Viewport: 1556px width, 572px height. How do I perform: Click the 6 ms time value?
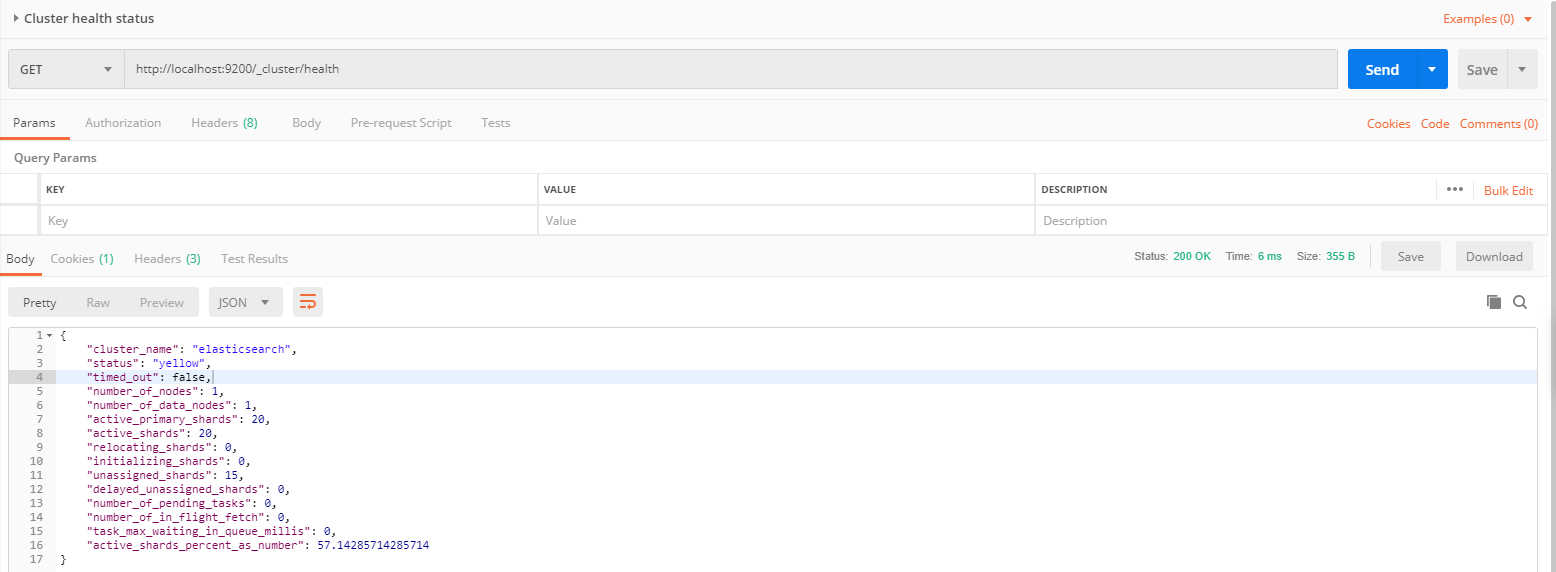tap(1269, 256)
